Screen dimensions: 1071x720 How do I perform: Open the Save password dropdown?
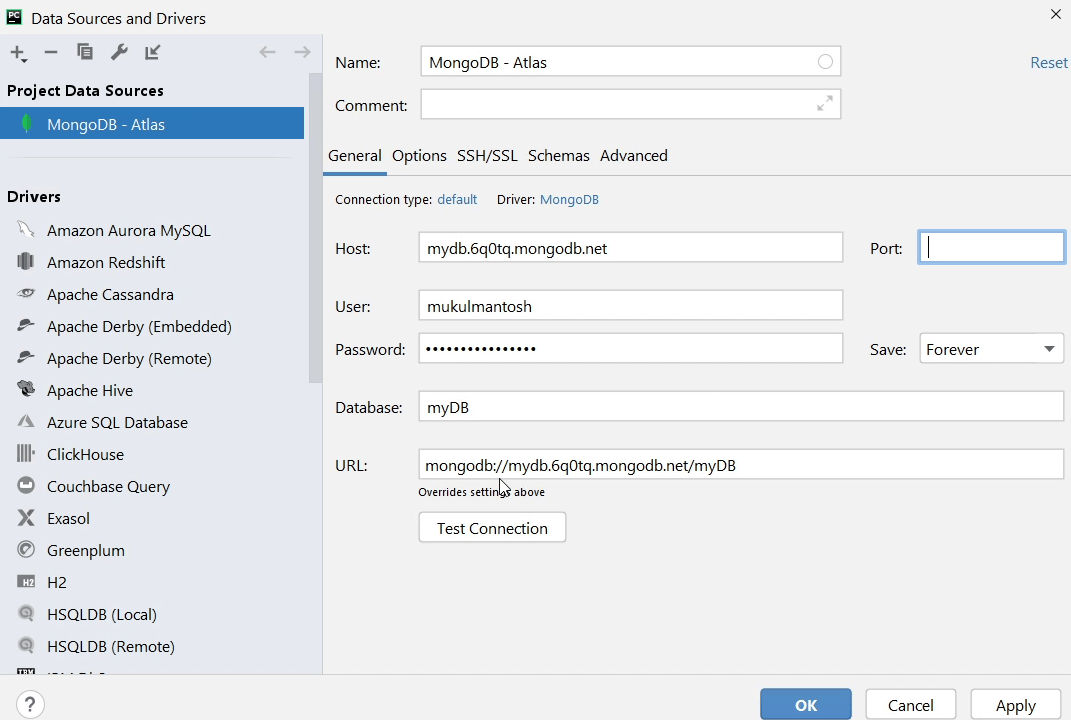(990, 349)
